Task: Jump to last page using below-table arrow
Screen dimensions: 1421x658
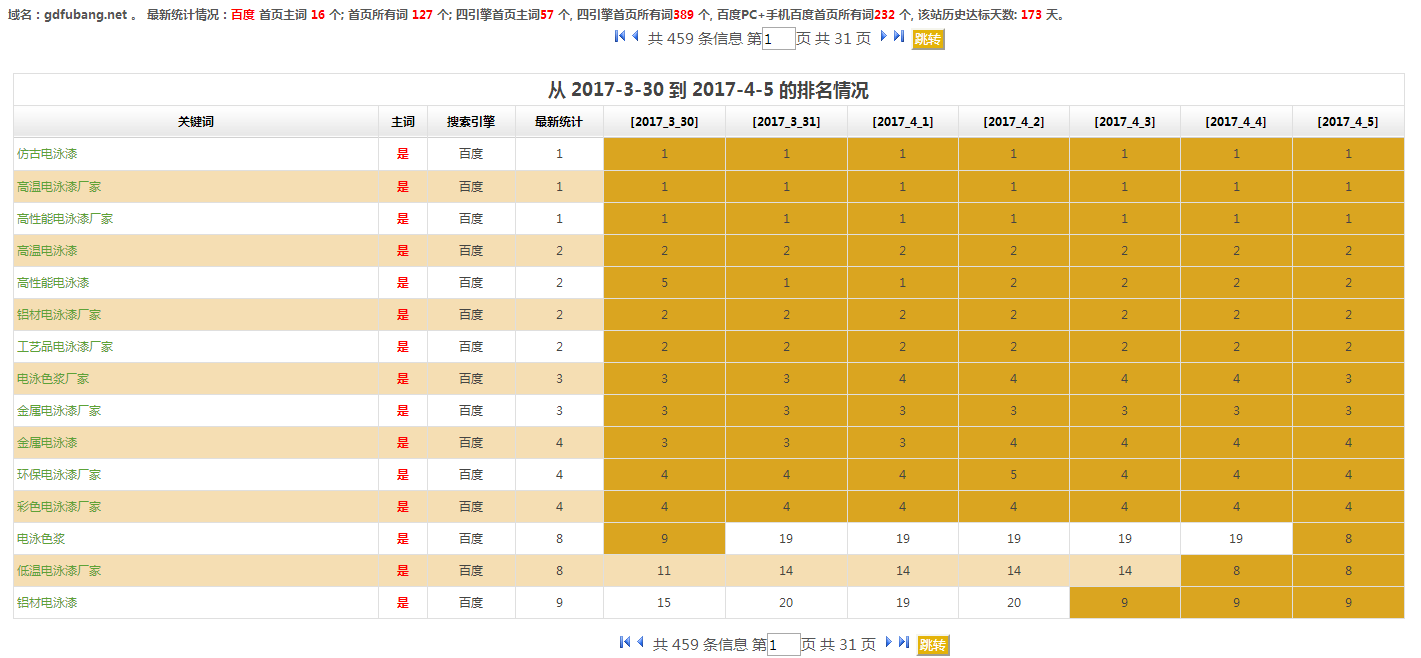Action: click(x=904, y=643)
